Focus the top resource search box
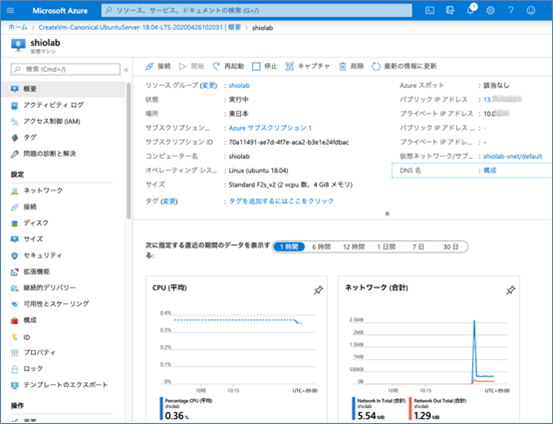 [257, 11]
